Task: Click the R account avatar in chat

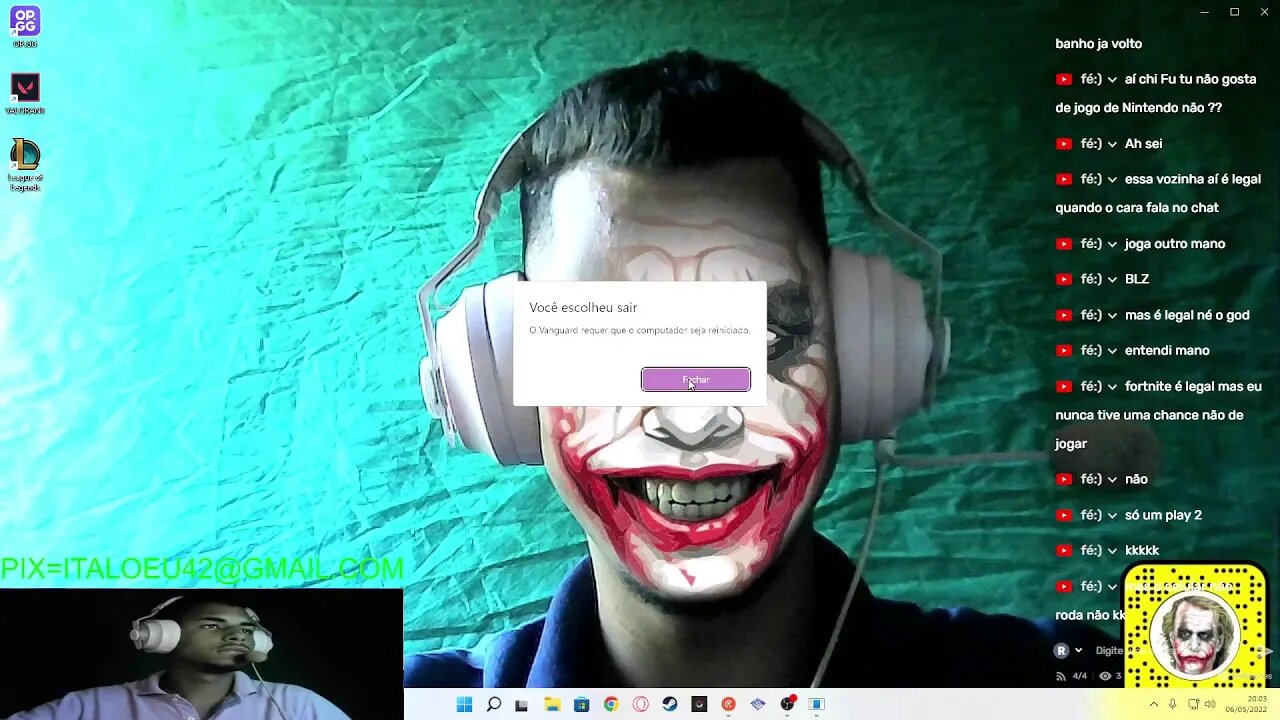Action: pyautogui.click(x=1061, y=651)
